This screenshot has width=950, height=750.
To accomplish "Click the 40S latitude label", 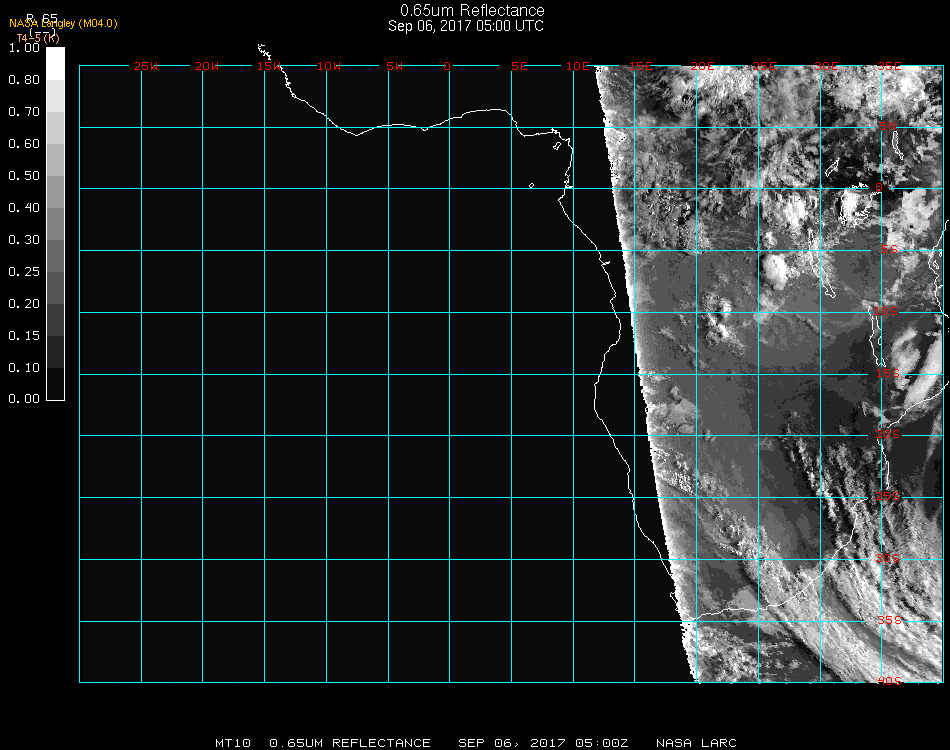I will tap(890, 681).
